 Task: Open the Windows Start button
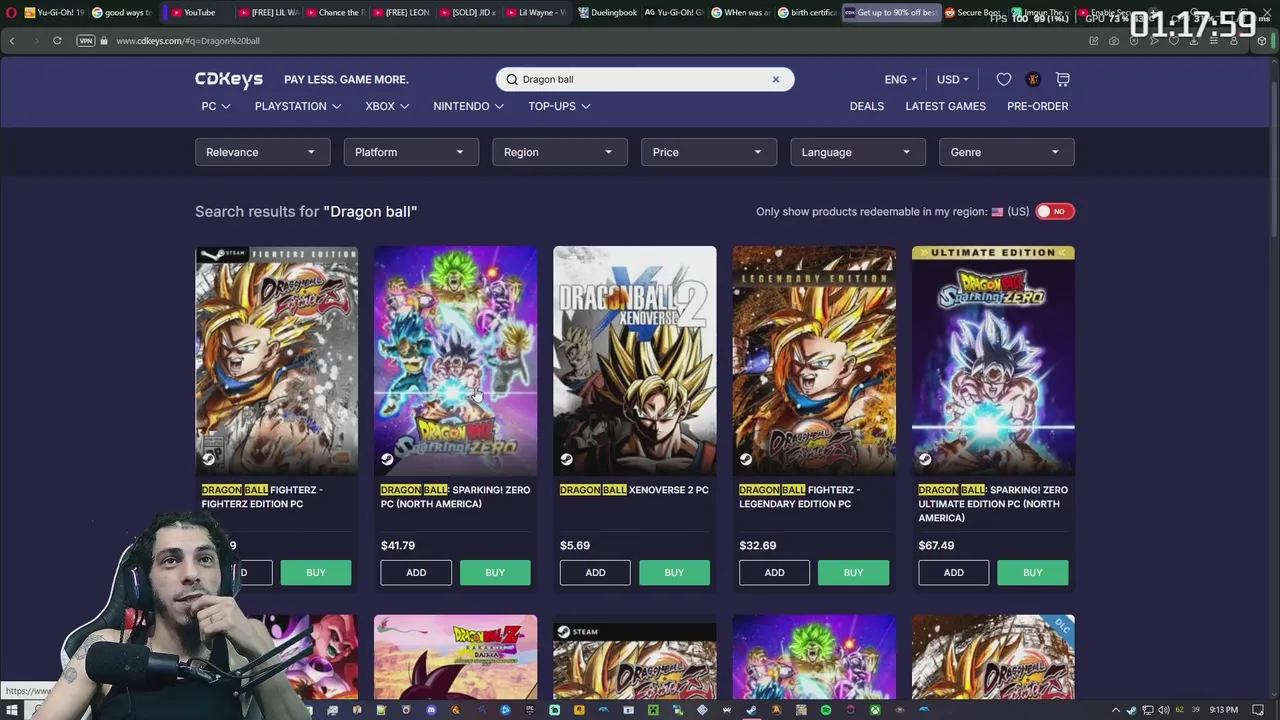[x=12, y=710]
